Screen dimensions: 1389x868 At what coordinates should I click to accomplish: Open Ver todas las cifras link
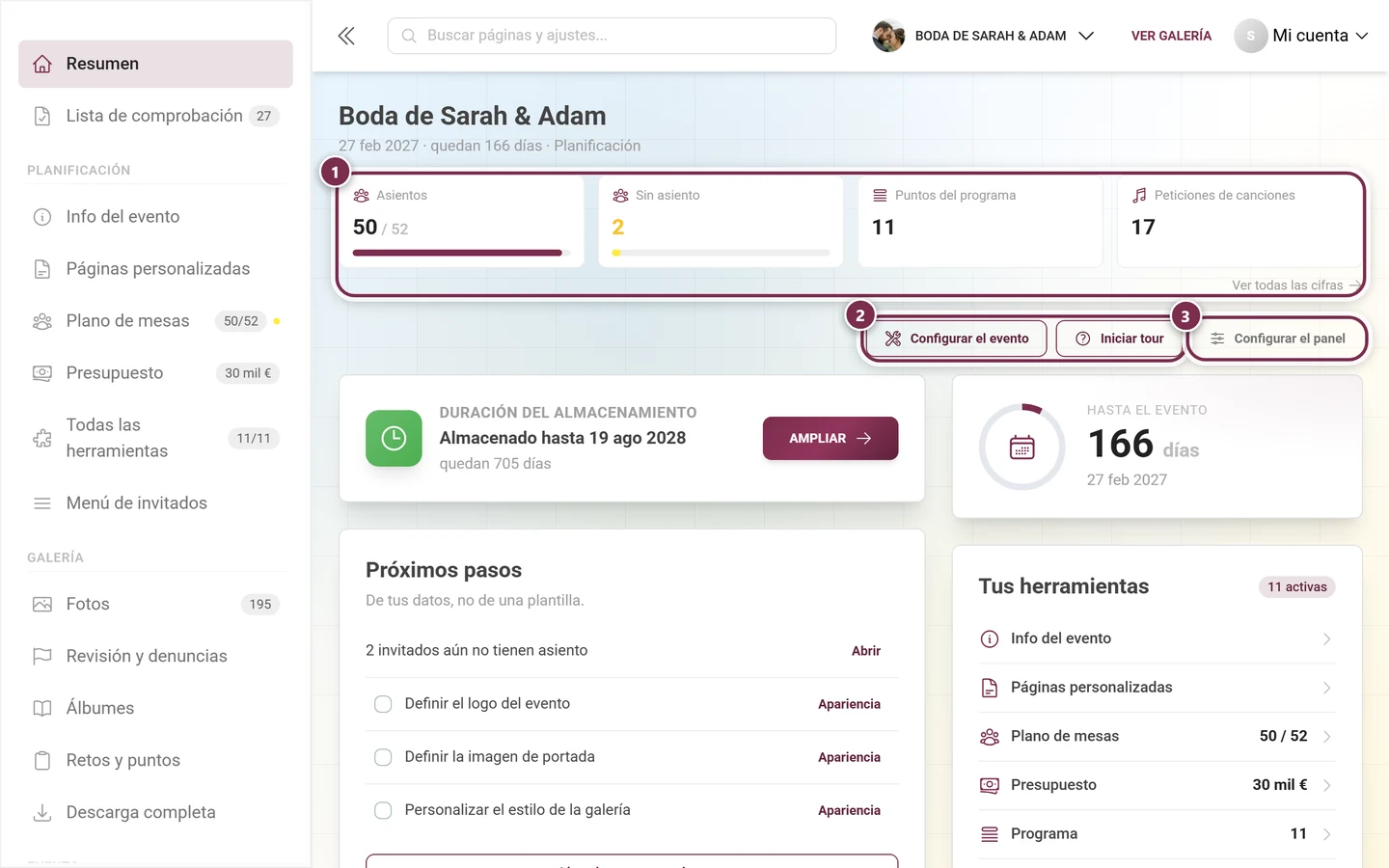(x=1296, y=285)
